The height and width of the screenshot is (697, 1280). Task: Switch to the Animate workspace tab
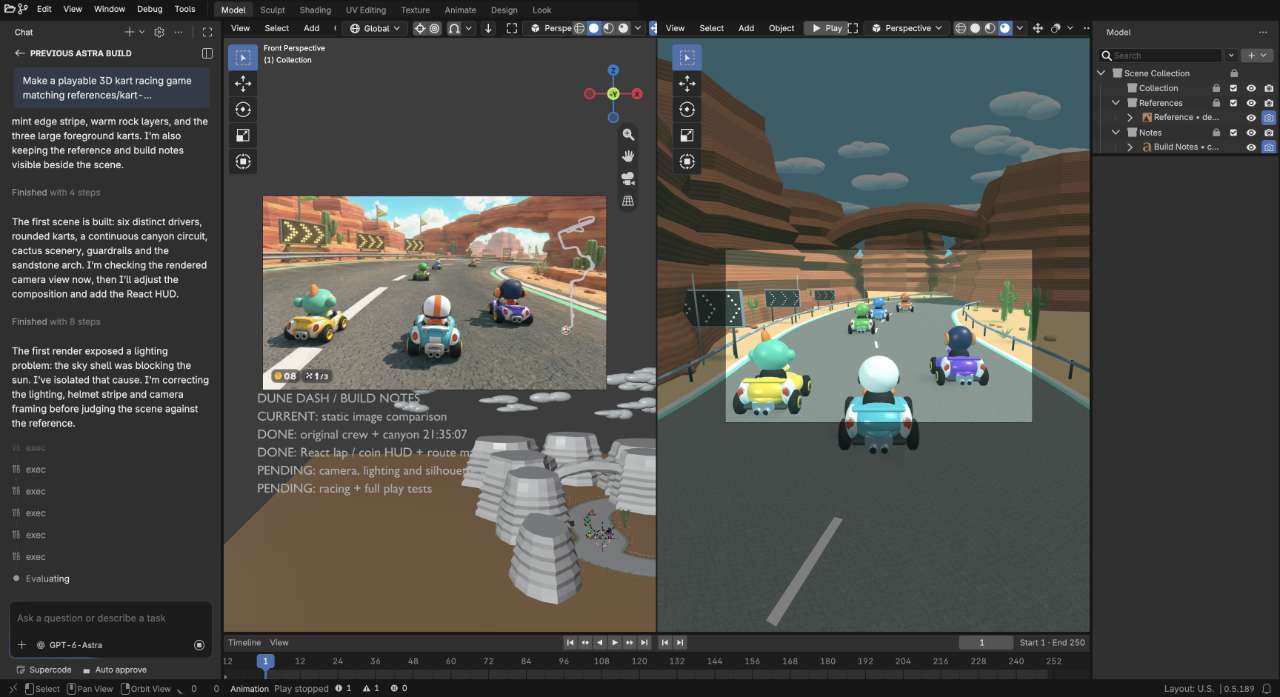click(x=460, y=9)
